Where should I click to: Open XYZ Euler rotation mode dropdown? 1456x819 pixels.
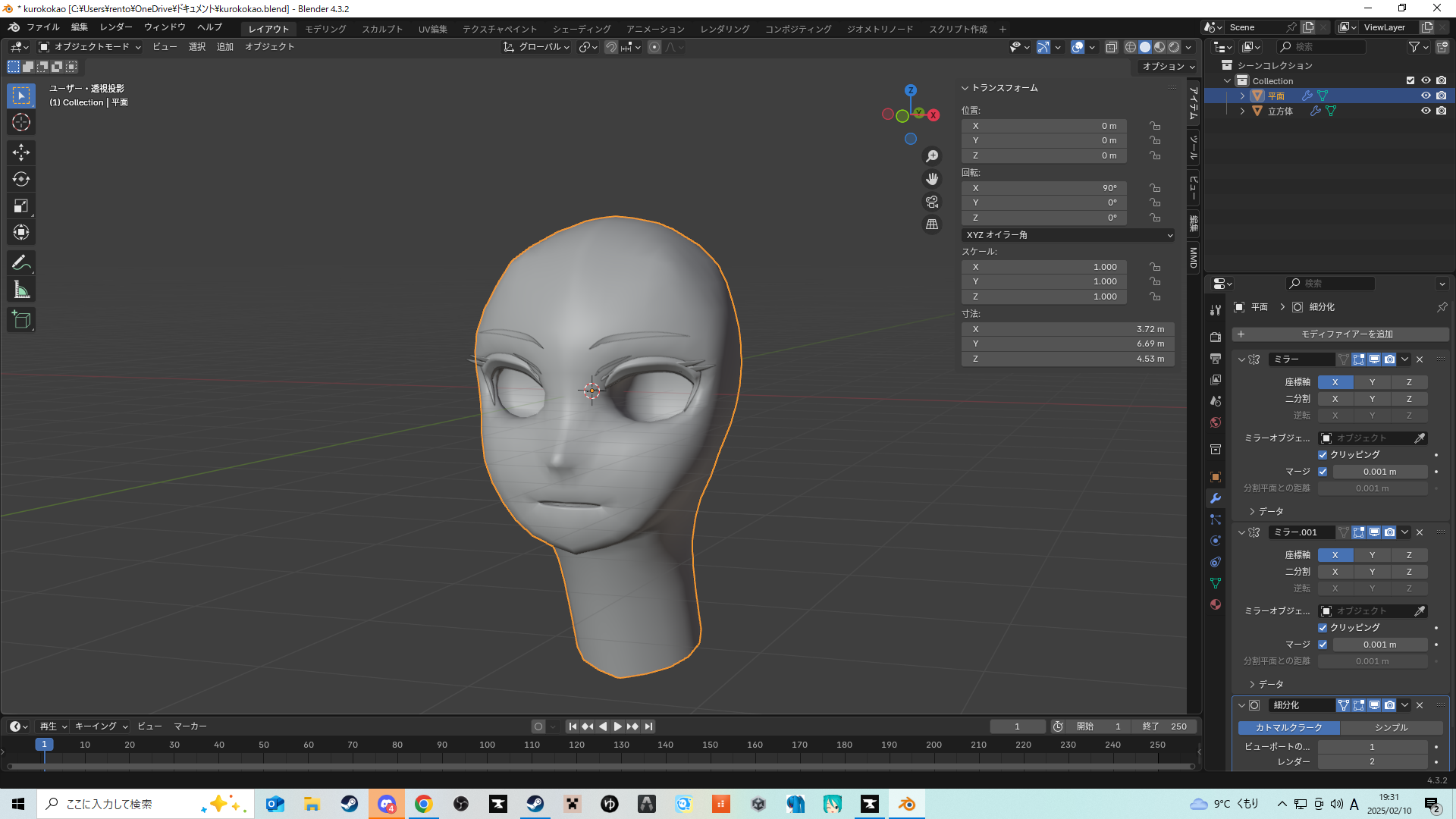1068,235
